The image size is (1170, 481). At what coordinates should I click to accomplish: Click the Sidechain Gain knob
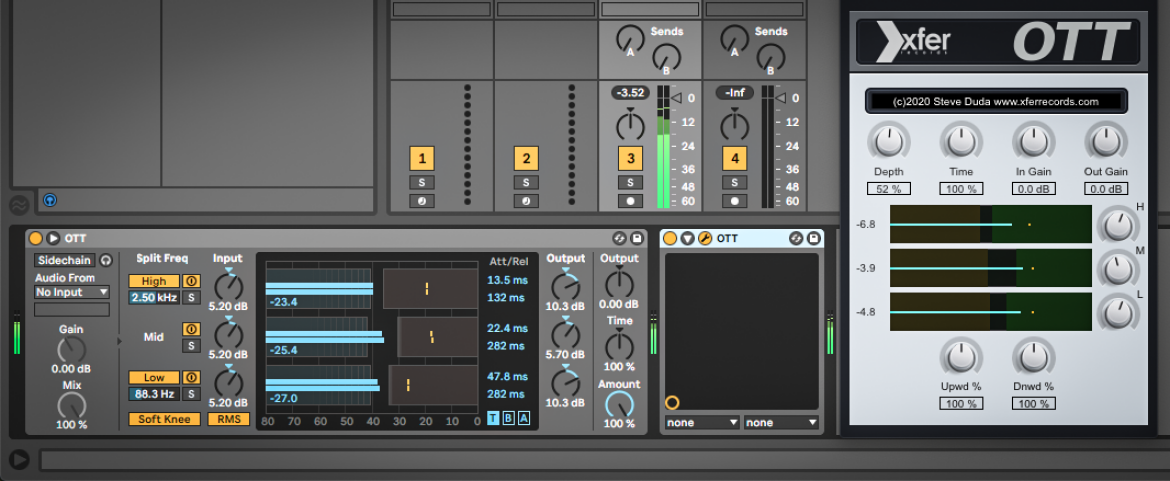[x=72, y=349]
